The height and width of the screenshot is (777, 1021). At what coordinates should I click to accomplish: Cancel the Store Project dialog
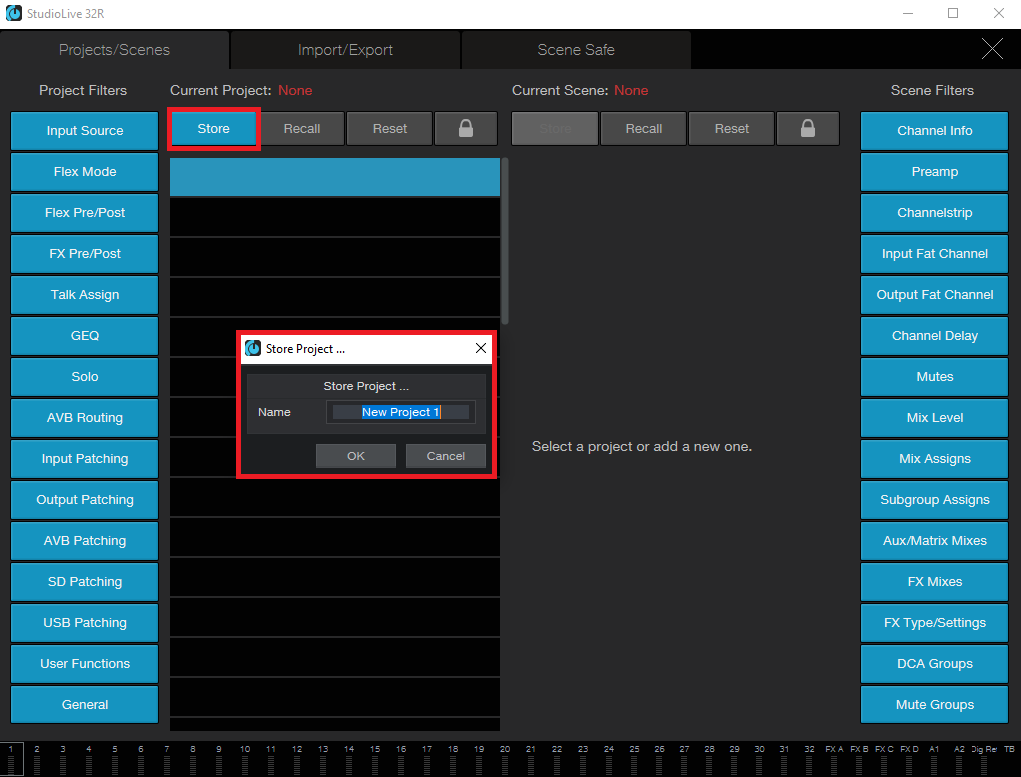[445, 456]
